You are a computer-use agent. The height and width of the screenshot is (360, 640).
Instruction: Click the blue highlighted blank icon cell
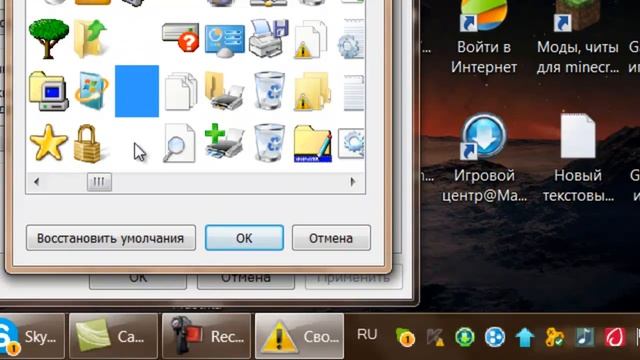click(137, 91)
